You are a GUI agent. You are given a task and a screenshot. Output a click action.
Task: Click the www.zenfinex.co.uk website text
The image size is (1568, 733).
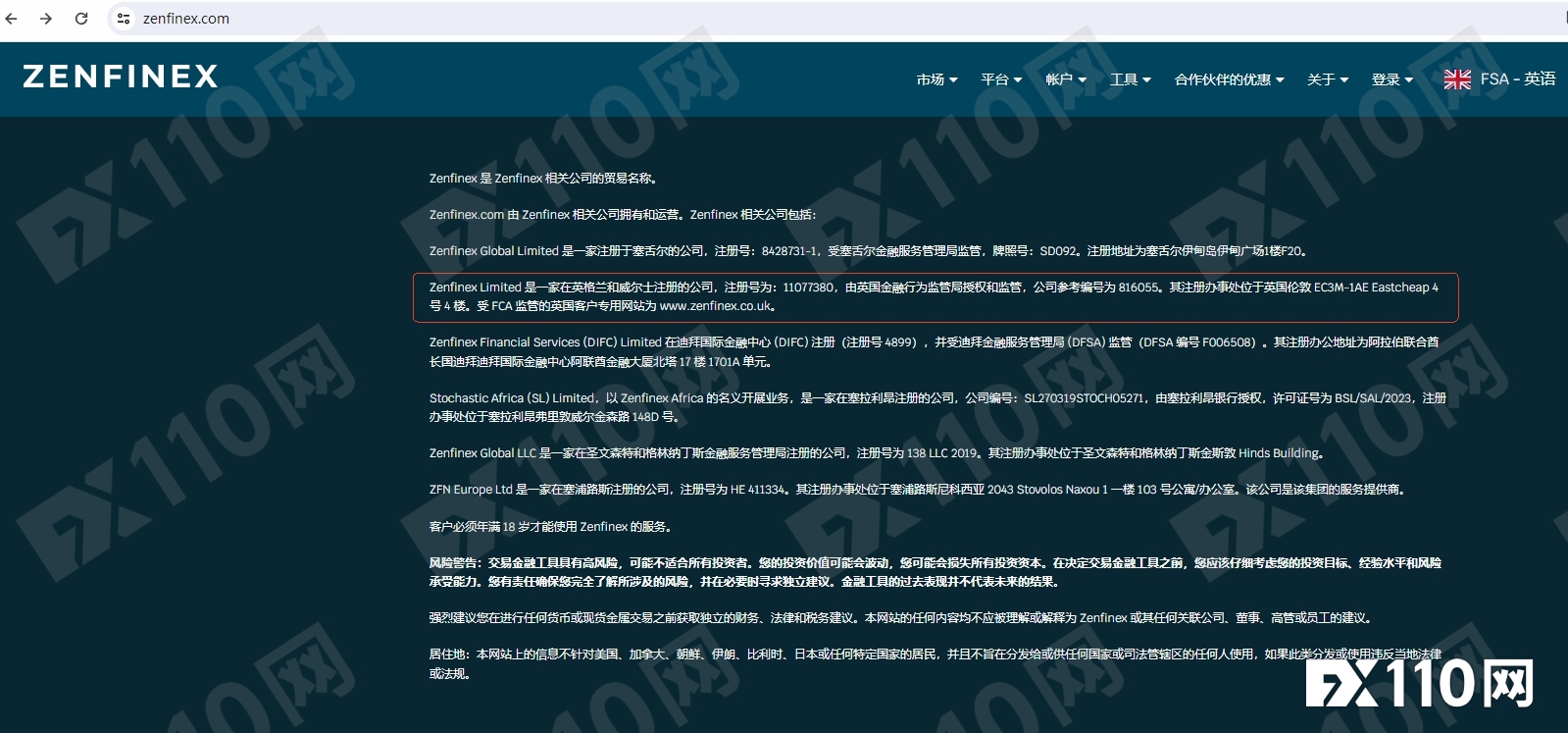(716, 306)
